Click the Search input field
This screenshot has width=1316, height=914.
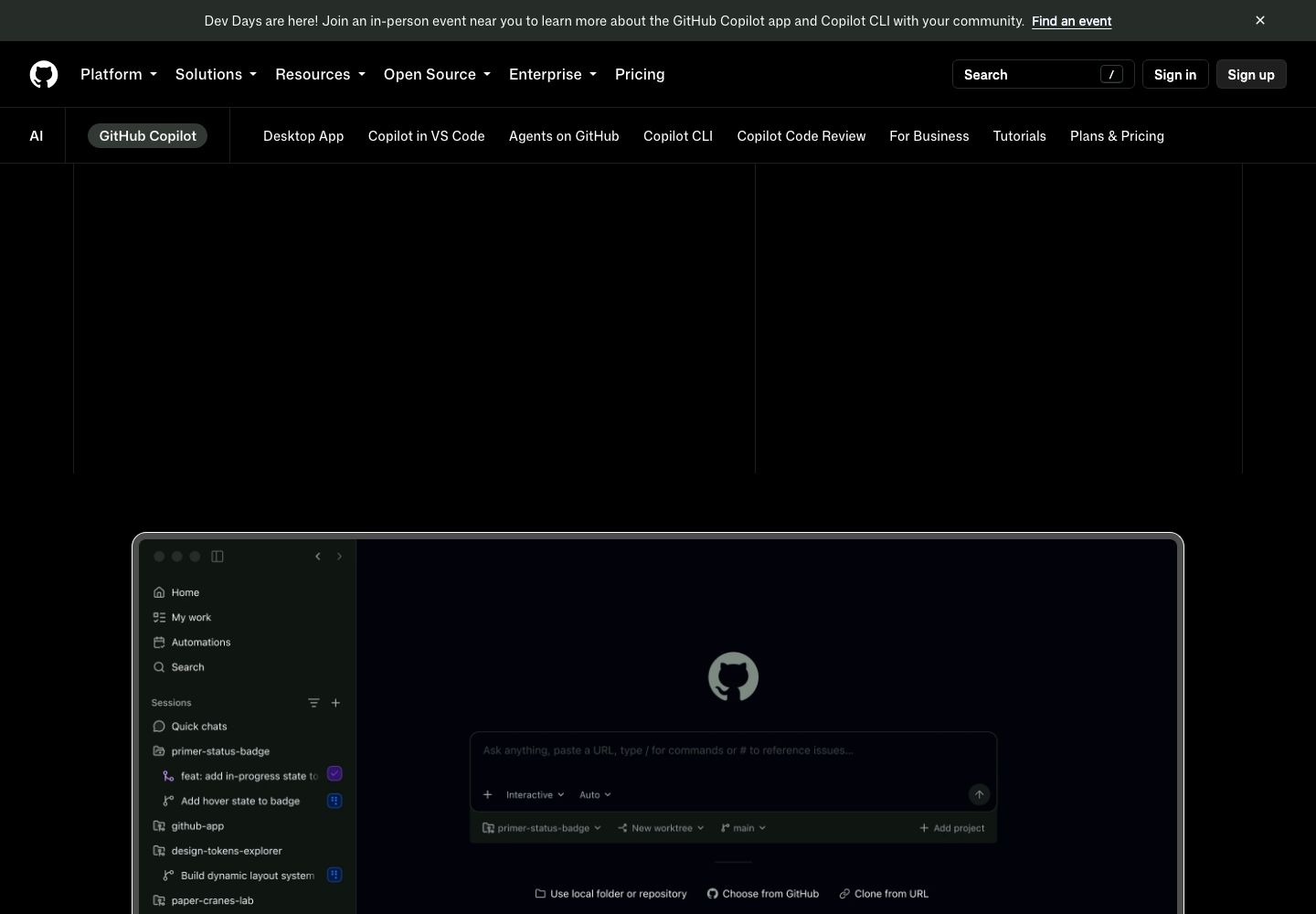[1043, 75]
